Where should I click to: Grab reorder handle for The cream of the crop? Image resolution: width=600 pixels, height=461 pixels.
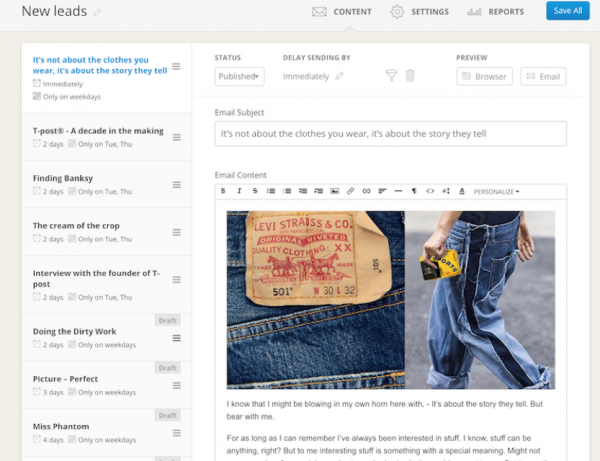pyautogui.click(x=176, y=232)
